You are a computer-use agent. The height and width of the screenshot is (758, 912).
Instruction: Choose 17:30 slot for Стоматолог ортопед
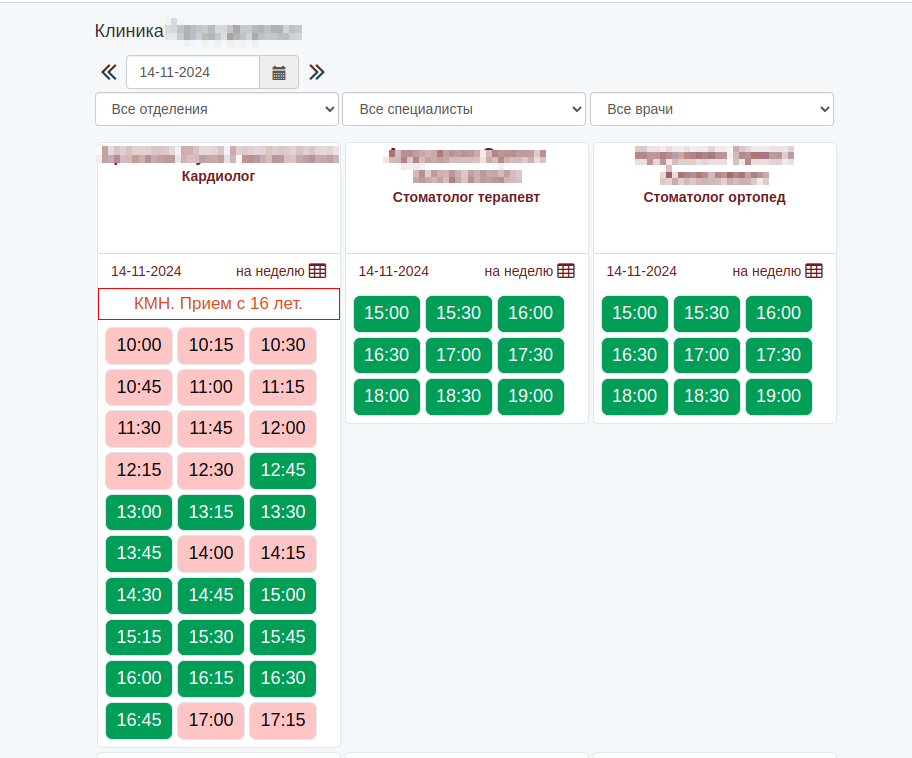779,355
